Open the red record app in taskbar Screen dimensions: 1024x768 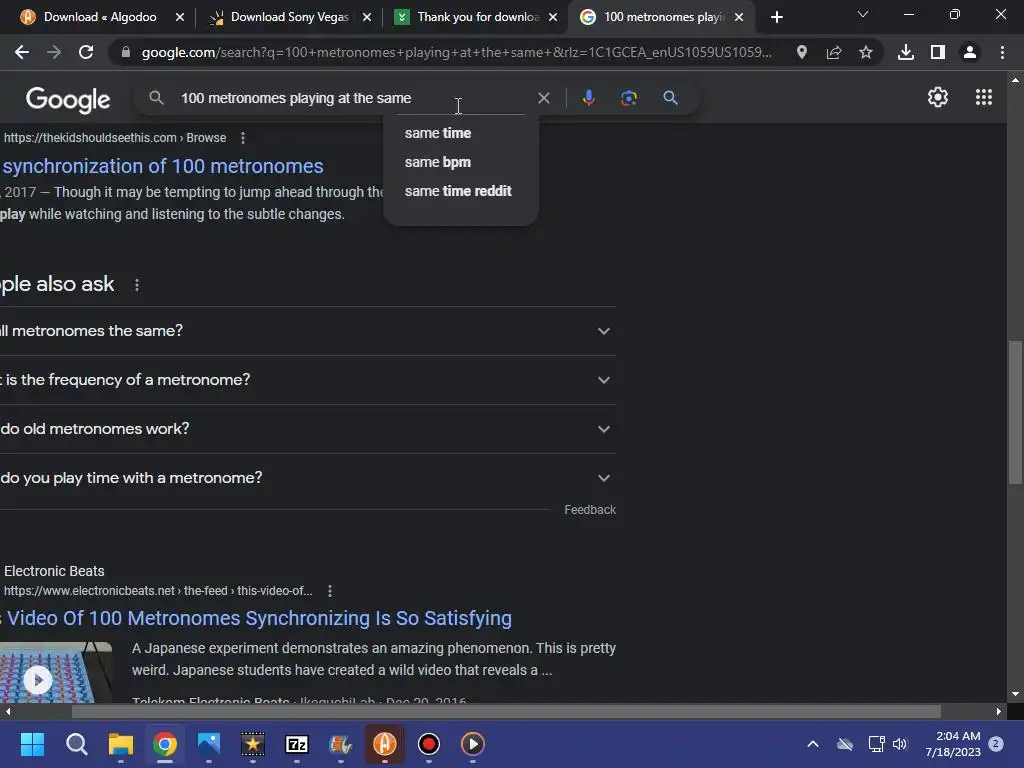(x=428, y=744)
